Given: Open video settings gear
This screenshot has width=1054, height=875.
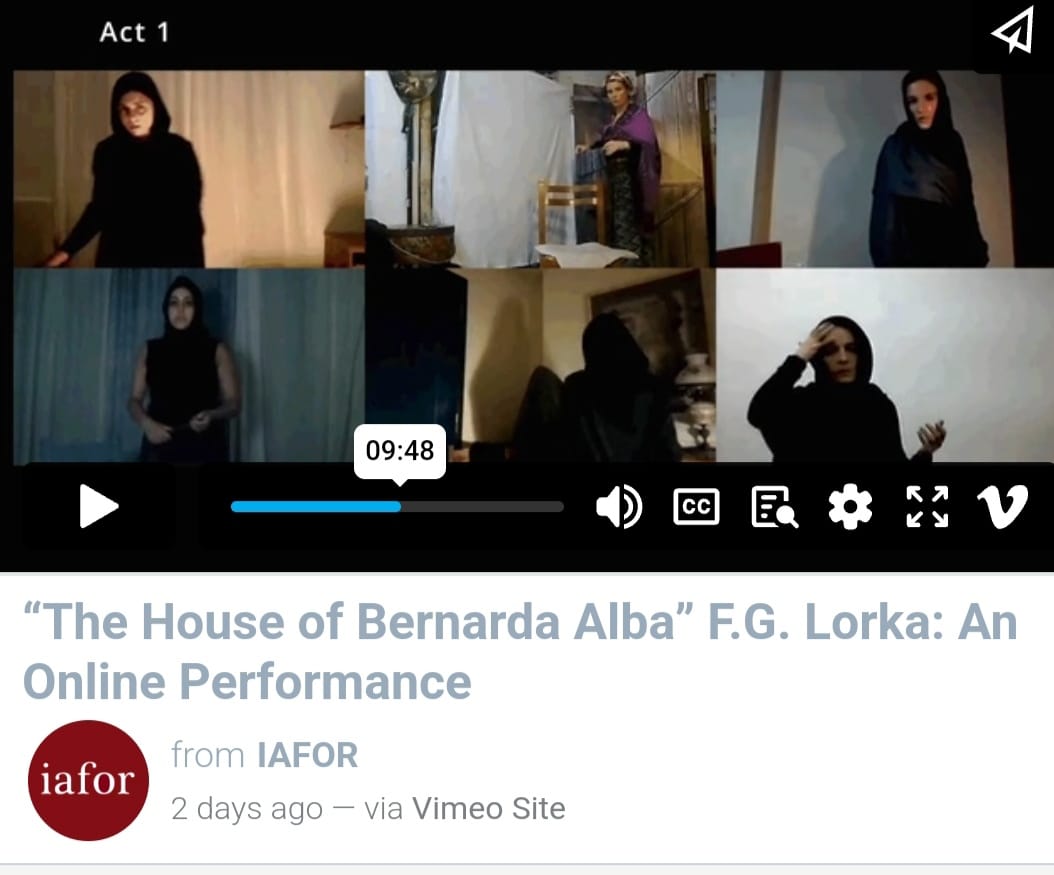Looking at the screenshot, I should click(x=850, y=506).
